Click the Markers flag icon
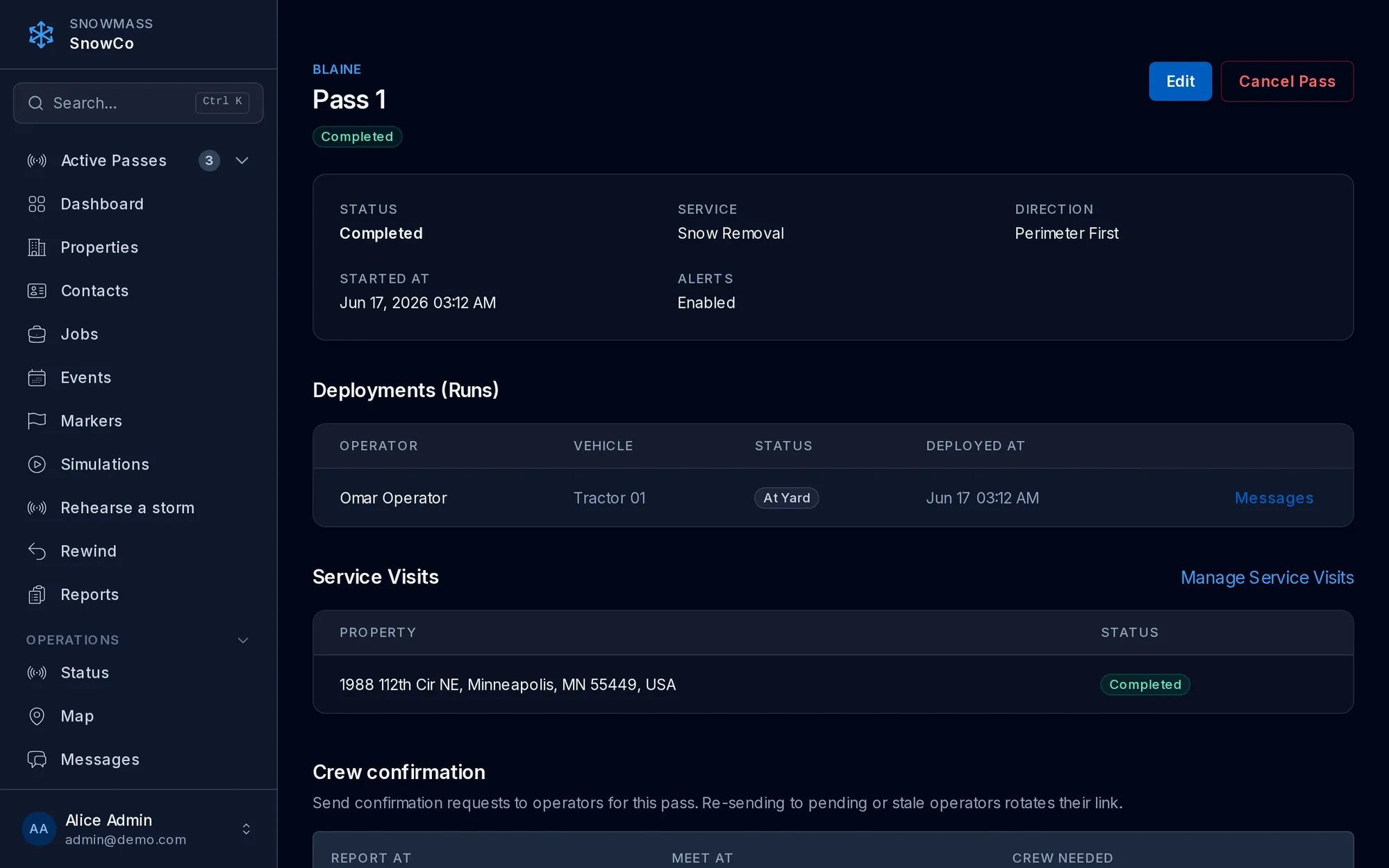The image size is (1389, 868). [x=37, y=421]
